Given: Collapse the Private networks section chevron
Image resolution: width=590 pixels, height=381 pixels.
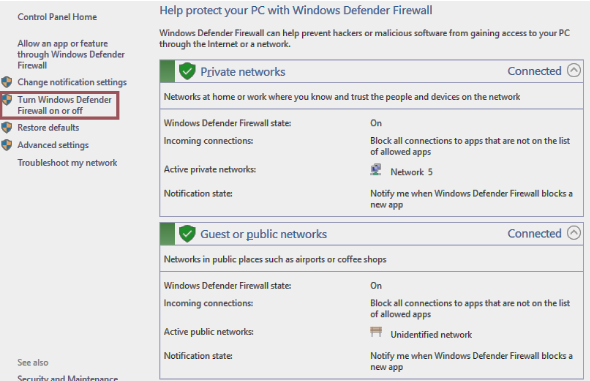Looking at the screenshot, I should click(574, 70).
